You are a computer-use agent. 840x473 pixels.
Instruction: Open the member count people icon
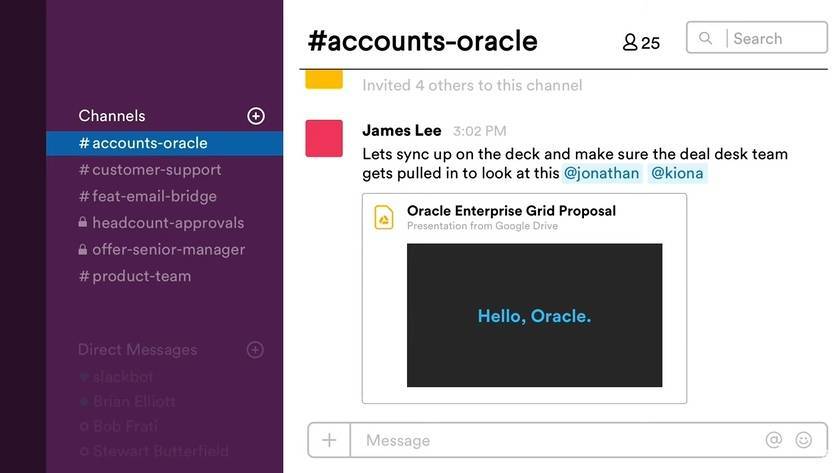630,42
